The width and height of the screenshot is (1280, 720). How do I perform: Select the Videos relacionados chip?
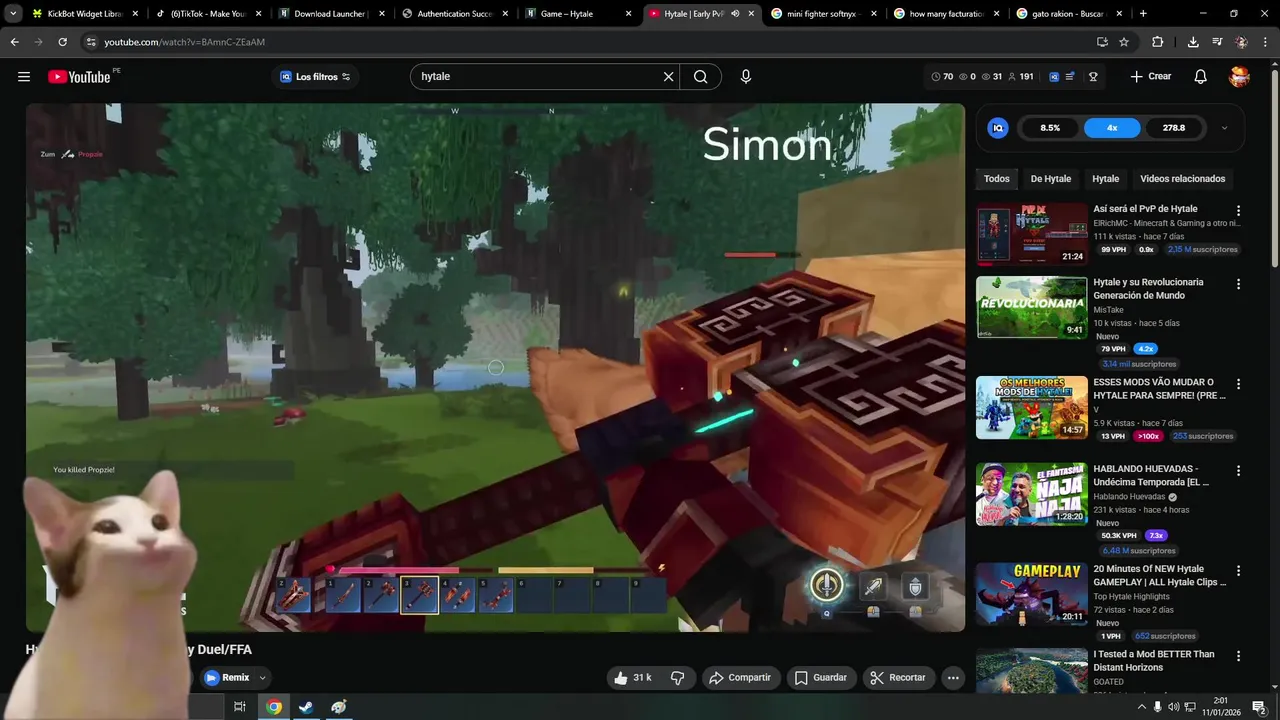(1183, 179)
